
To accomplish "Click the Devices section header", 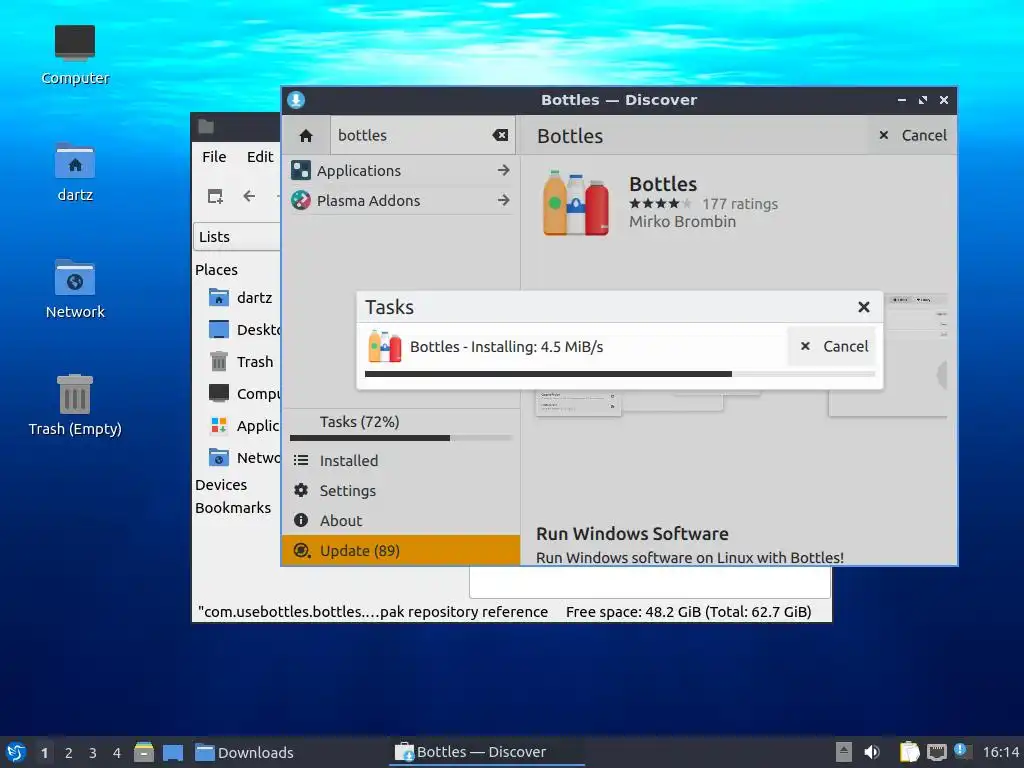I will tap(221, 485).
